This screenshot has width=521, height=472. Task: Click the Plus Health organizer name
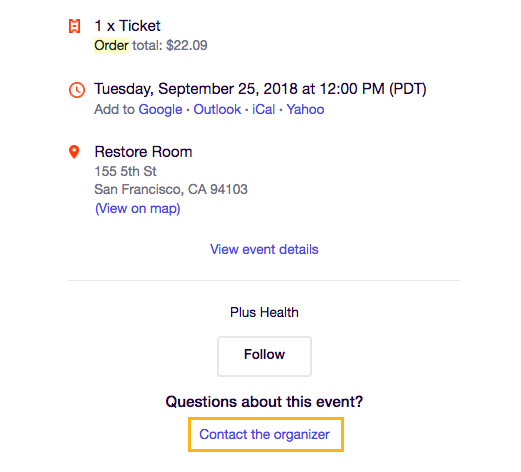pos(264,313)
